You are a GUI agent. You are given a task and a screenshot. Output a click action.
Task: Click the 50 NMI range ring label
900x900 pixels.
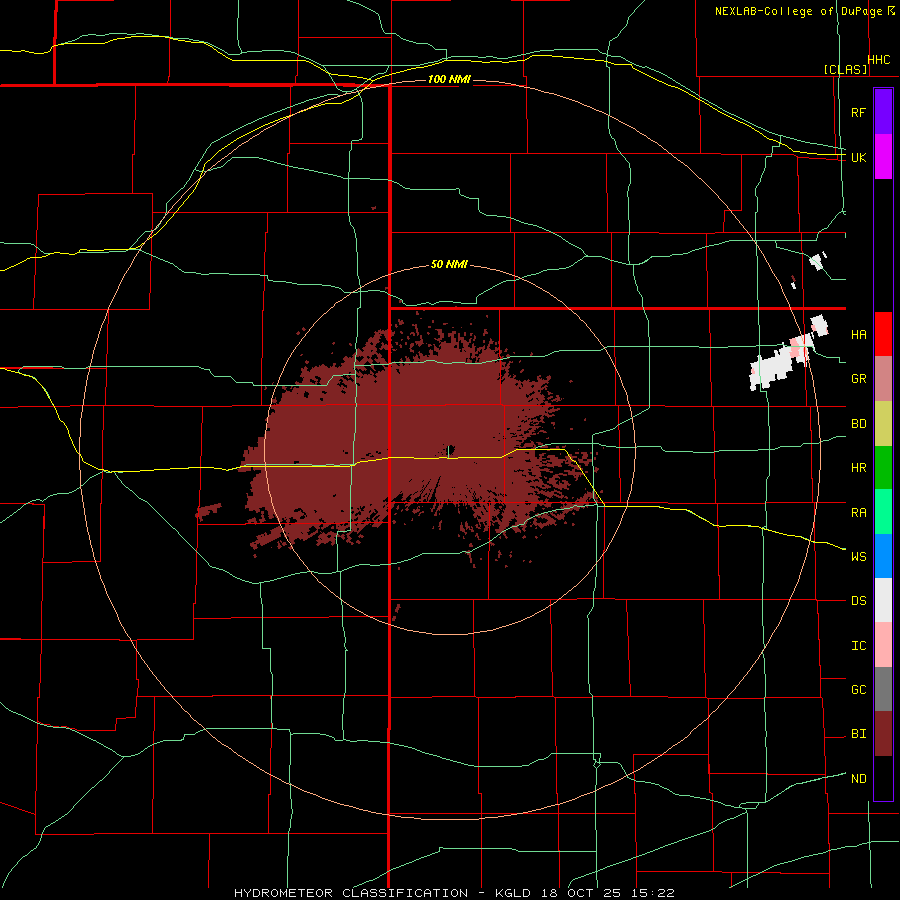pyautogui.click(x=449, y=265)
